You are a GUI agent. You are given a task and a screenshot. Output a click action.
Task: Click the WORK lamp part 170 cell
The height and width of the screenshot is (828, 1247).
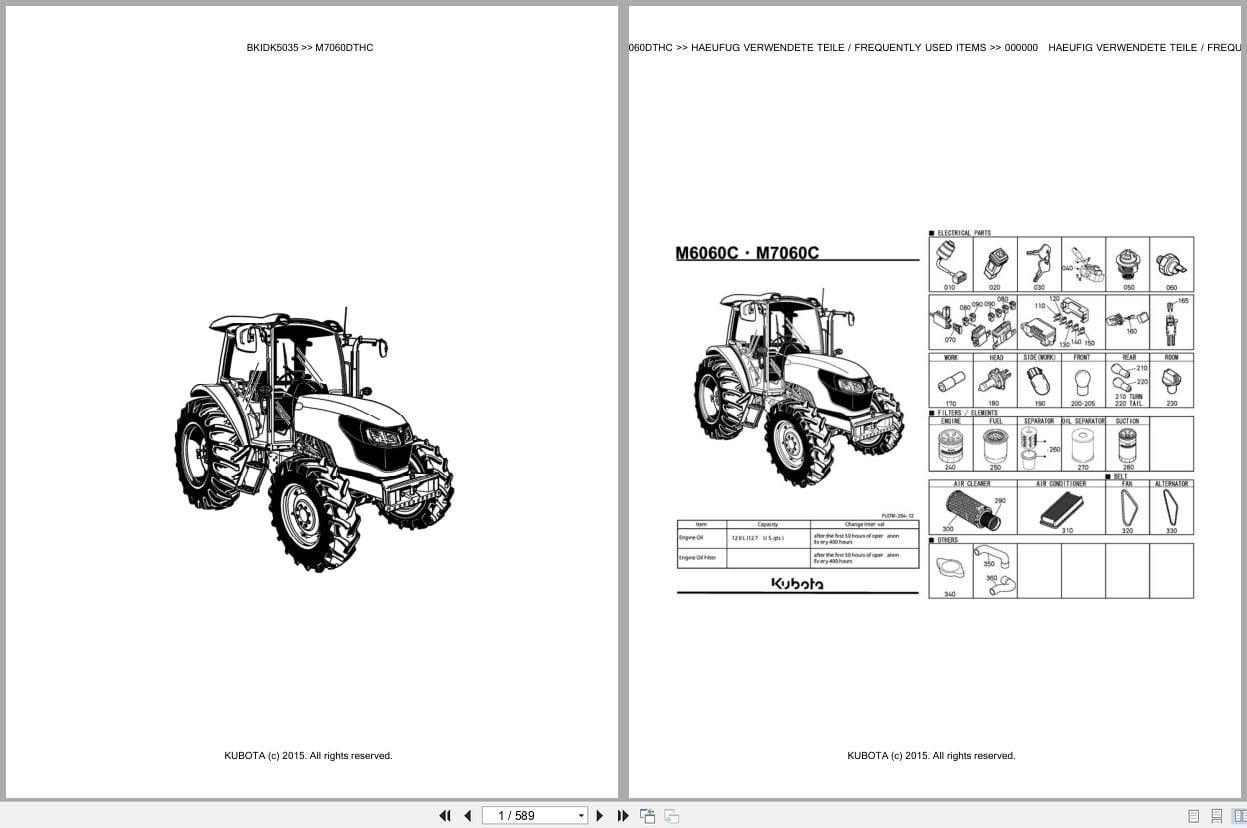950,380
